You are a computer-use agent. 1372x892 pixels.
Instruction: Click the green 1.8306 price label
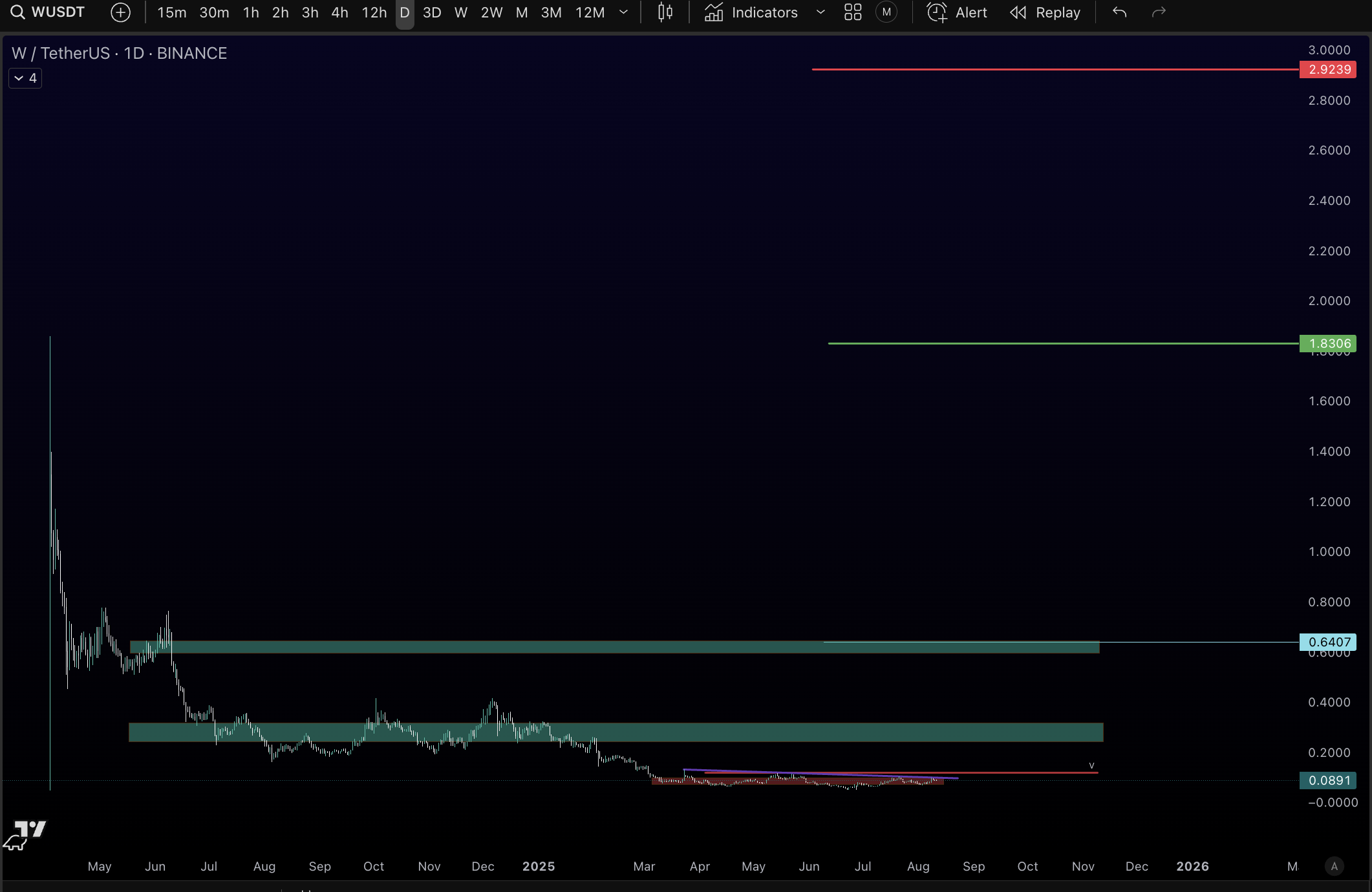1328,343
